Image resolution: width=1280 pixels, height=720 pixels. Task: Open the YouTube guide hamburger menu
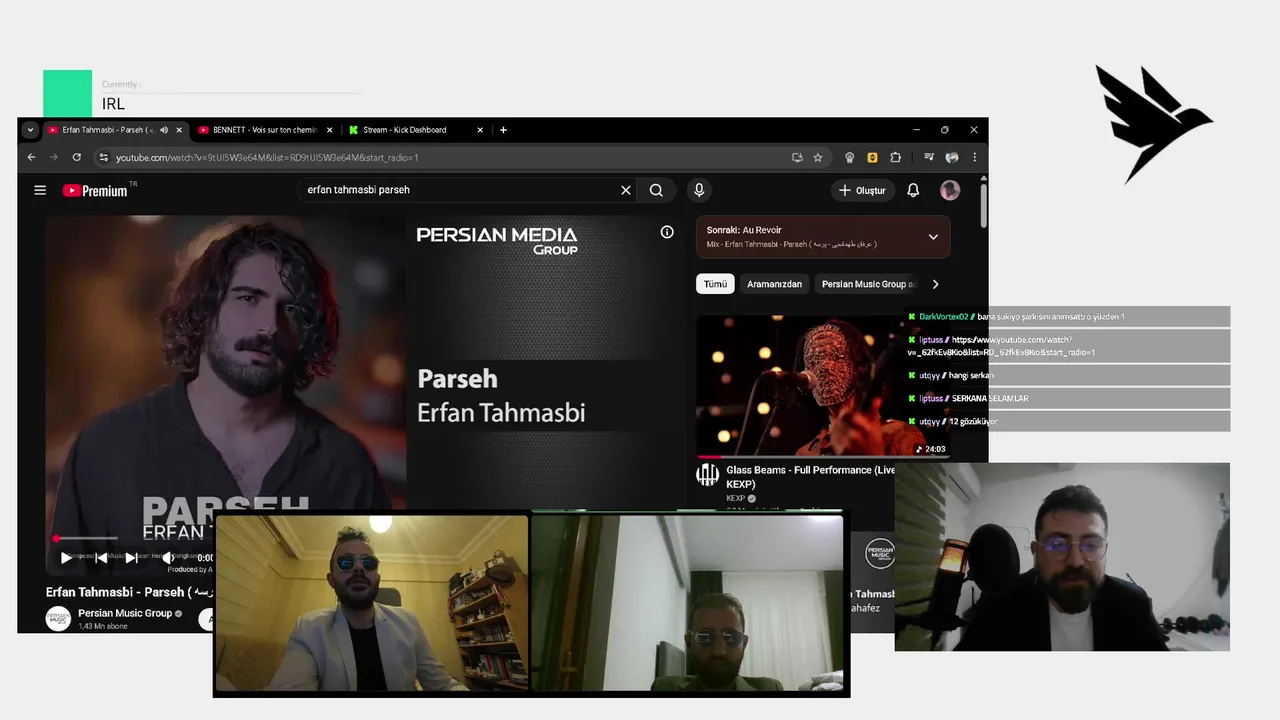(40, 190)
